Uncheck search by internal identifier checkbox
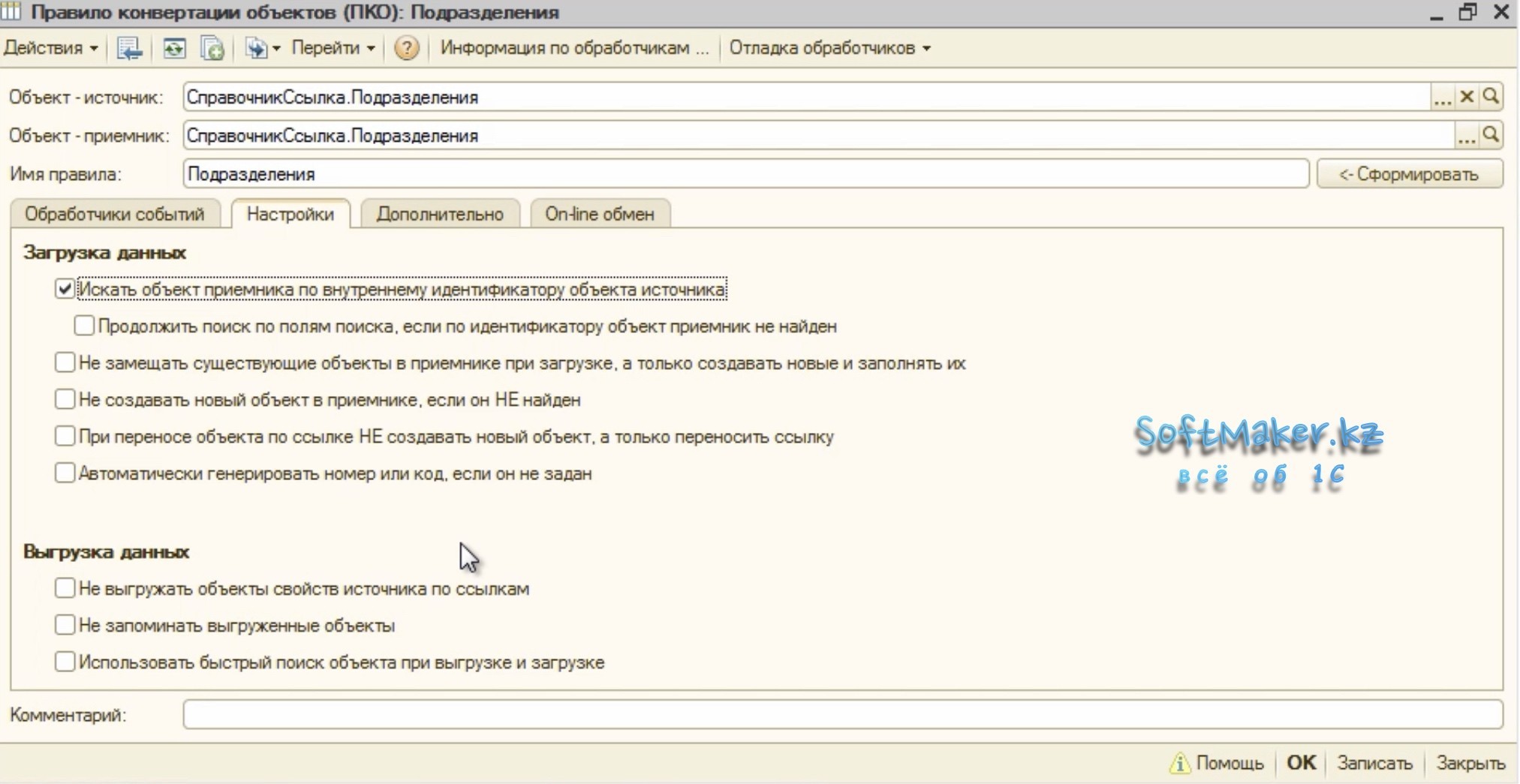Image resolution: width=1520 pixels, height=784 pixels. tap(65, 289)
